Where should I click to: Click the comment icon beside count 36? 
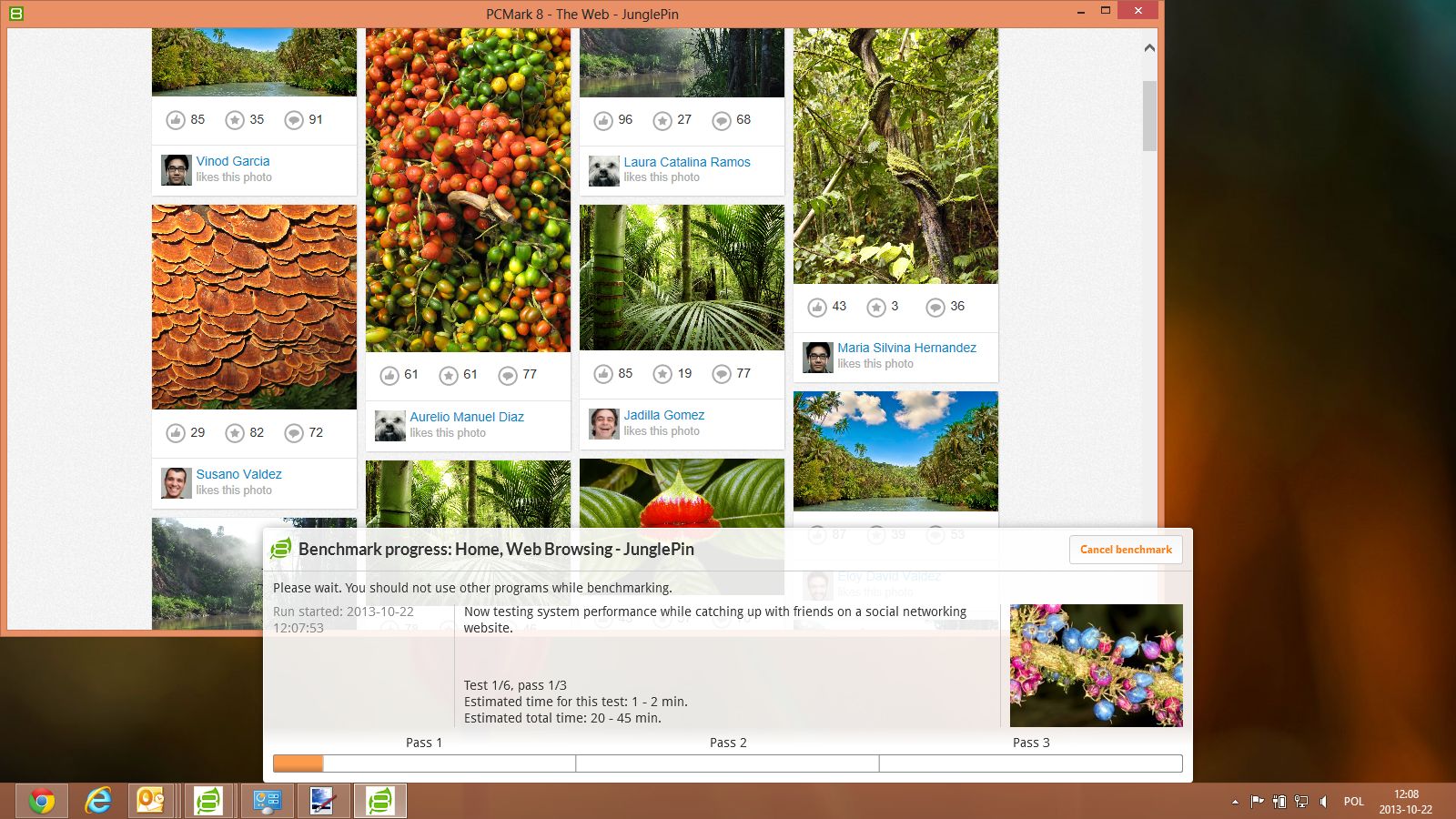pyautogui.click(x=935, y=308)
